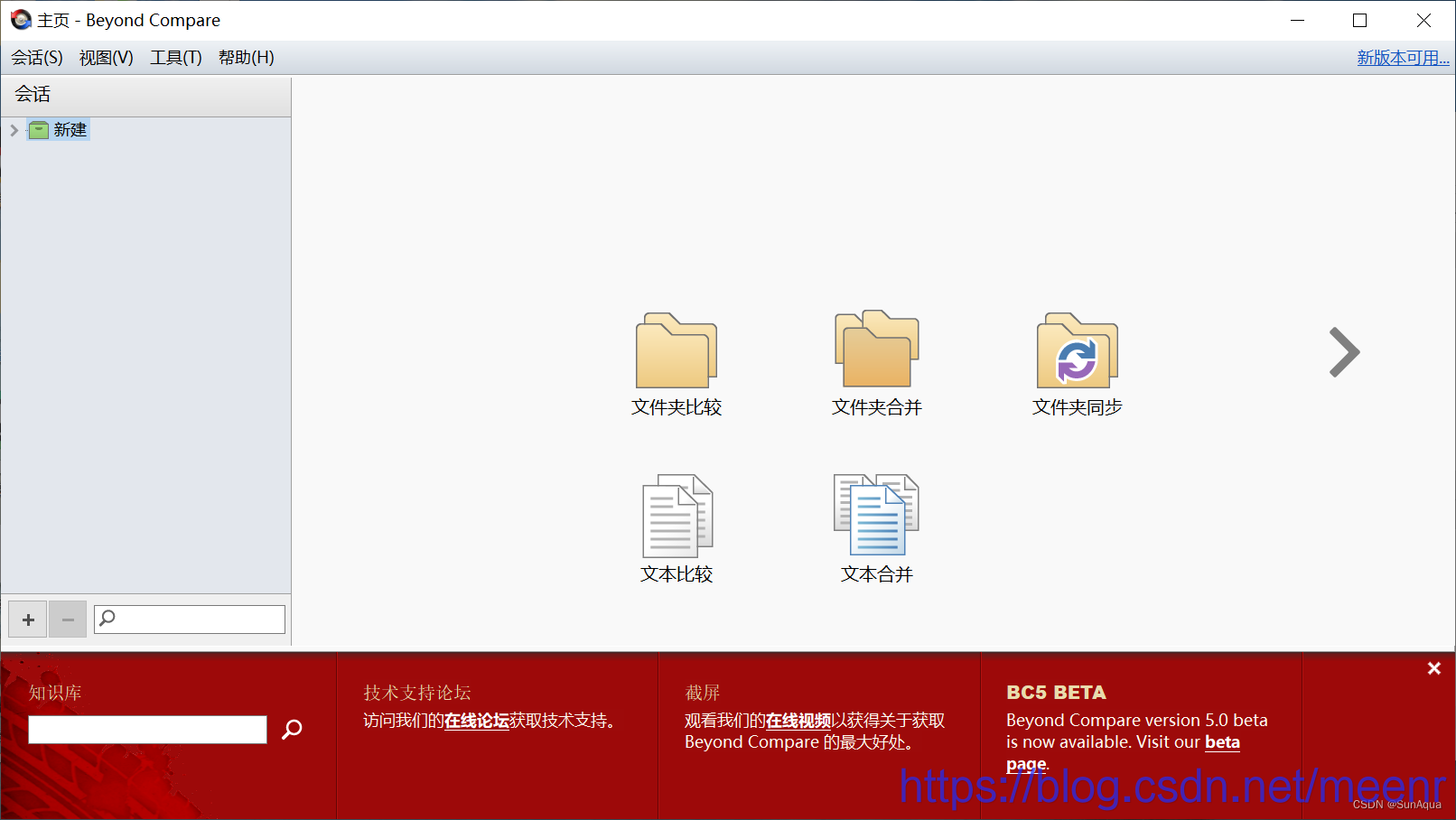The width and height of the screenshot is (1456, 820).
Task: Click the Beyond Compare app icon in titlebar
Action: (20, 20)
